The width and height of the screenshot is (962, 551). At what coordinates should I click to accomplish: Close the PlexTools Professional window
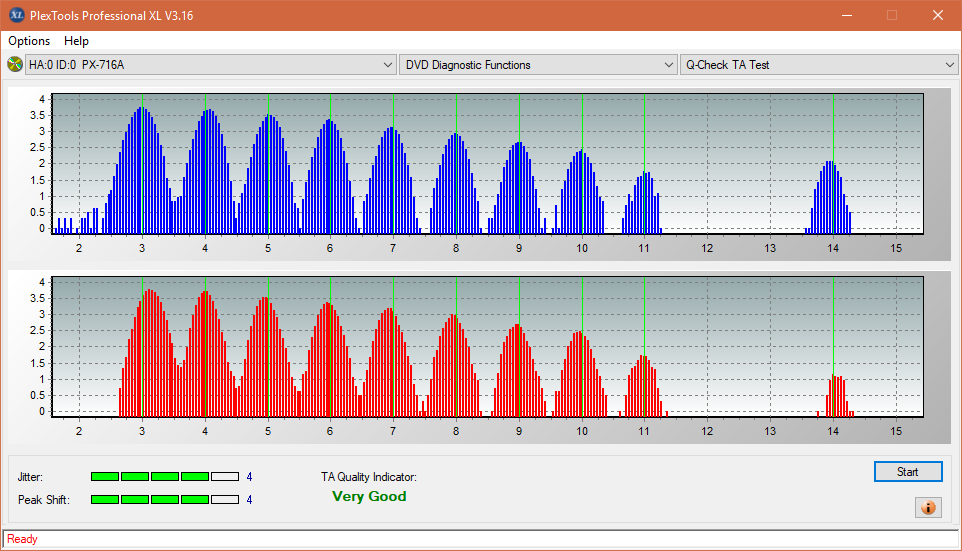937,15
